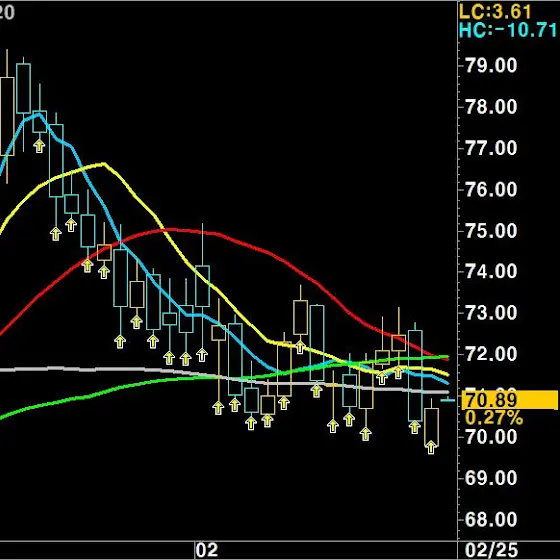The width and height of the screenshot is (560, 560).
Task: Click the 75.00 price axis label
Action: click(491, 231)
